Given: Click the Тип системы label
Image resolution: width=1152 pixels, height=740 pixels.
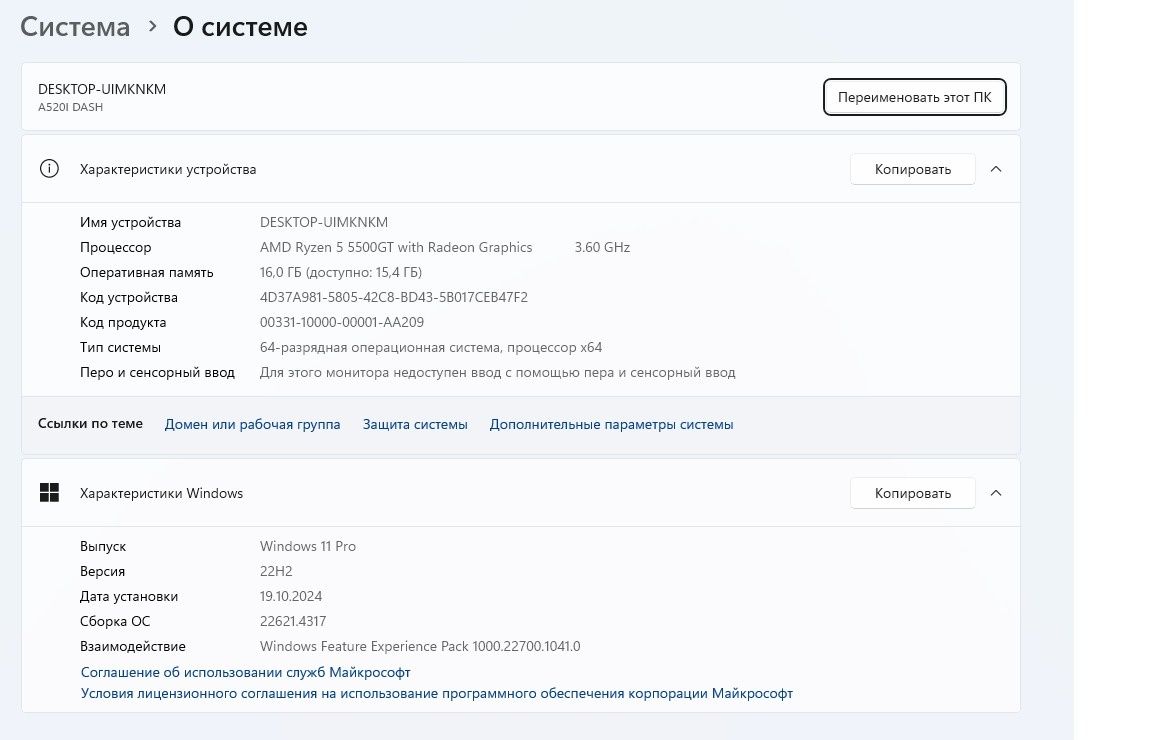Looking at the screenshot, I should pyautogui.click(x=120, y=347).
